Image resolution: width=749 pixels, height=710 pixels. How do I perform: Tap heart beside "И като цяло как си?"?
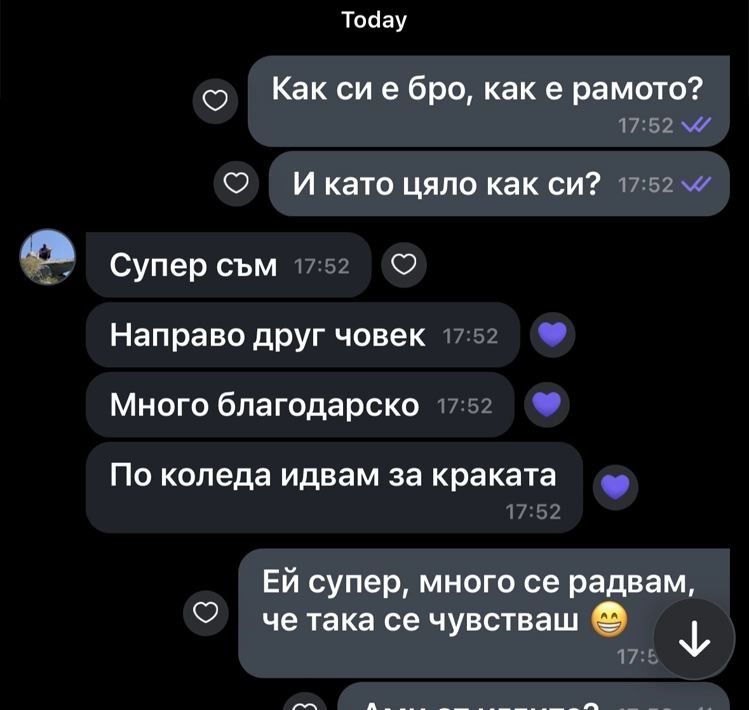point(236,183)
